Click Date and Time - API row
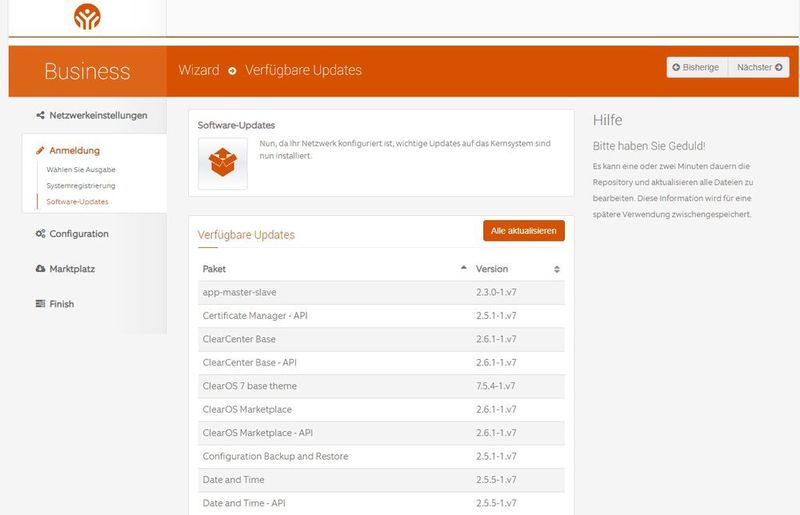The image size is (800, 515). [x=381, y=503]
